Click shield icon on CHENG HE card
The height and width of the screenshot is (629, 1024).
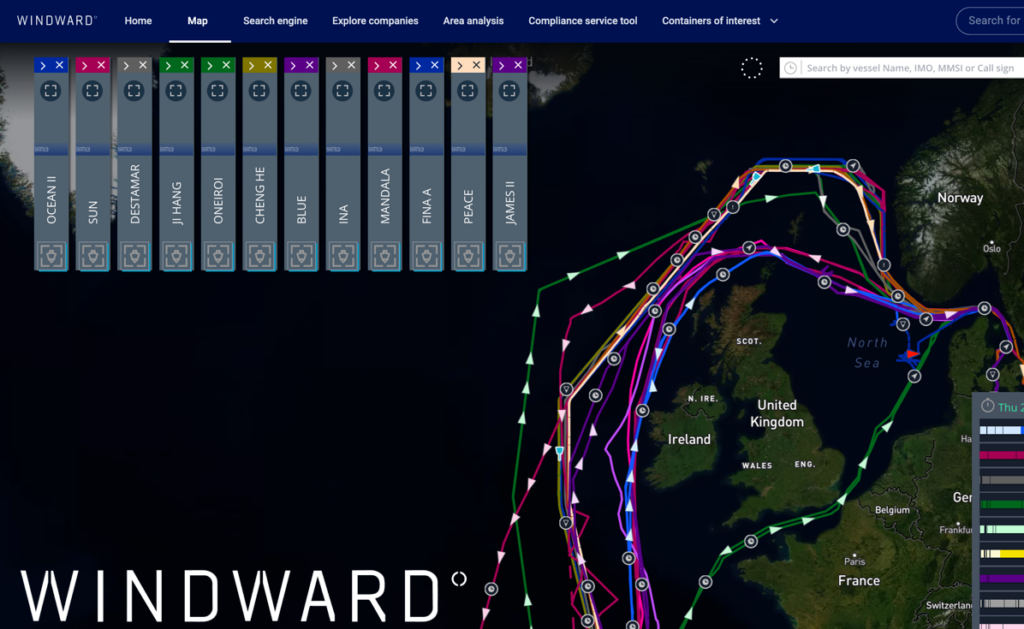[x=259, y=256]
